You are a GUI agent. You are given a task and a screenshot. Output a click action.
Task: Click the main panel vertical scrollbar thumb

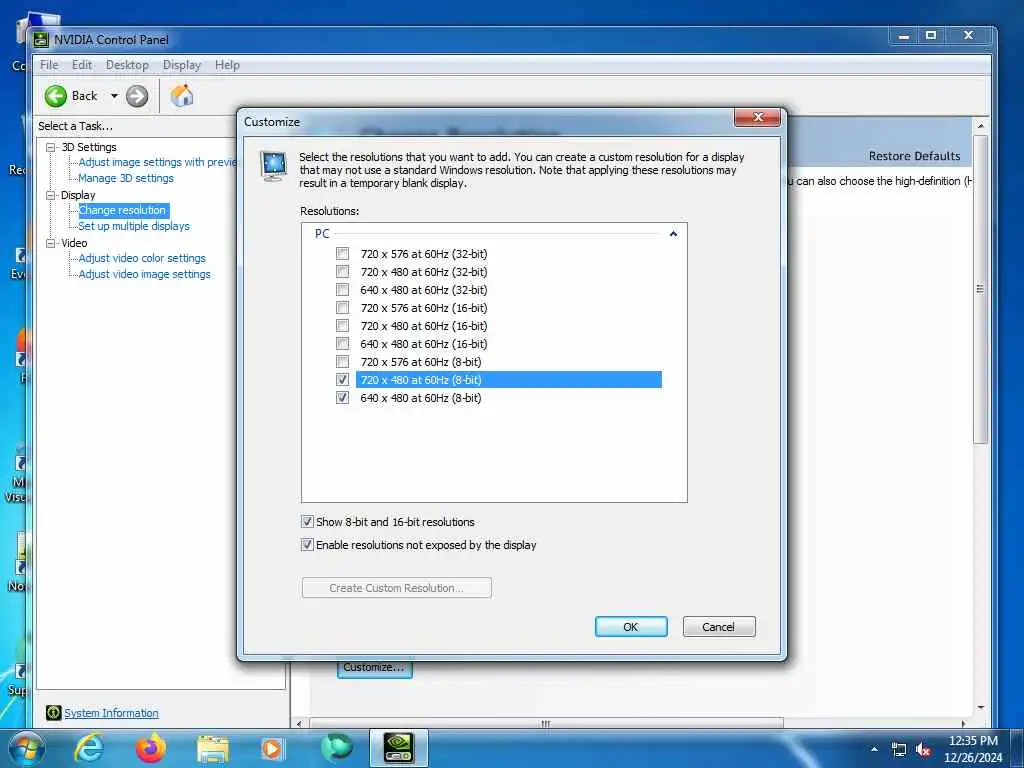(980, 289)
